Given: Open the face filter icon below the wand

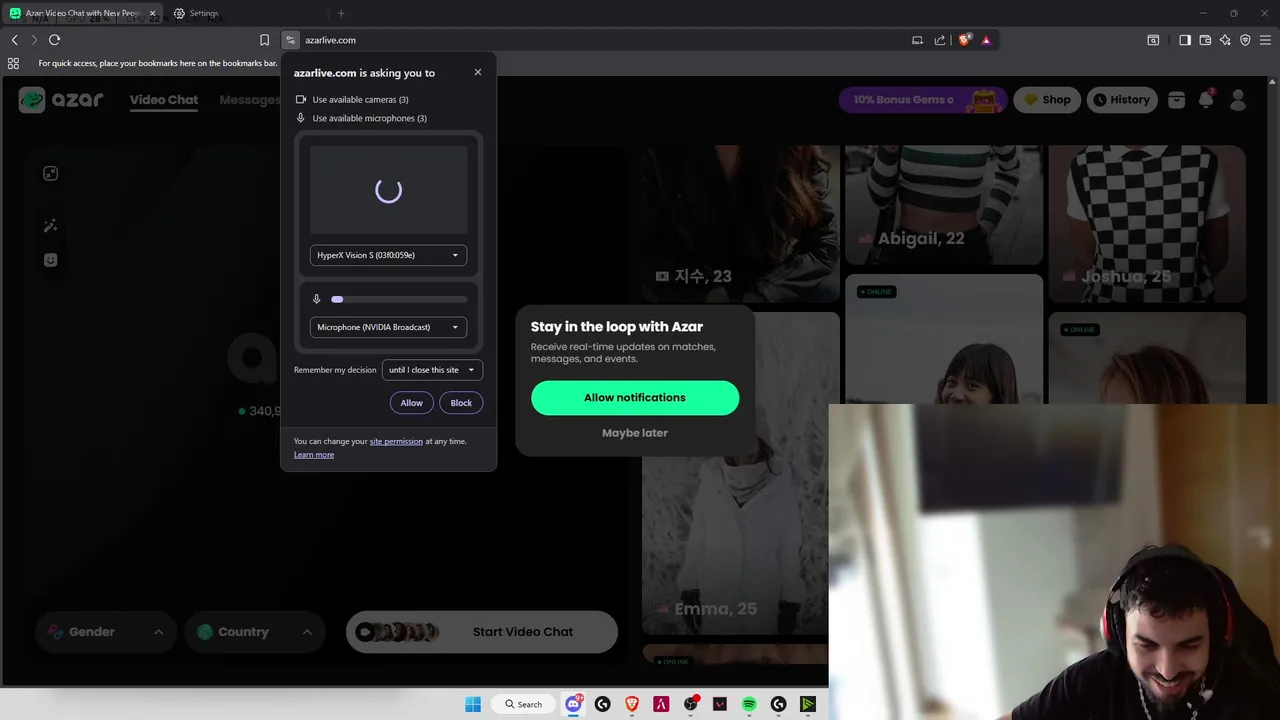Looking at the screenshot, I should [50, 260].
